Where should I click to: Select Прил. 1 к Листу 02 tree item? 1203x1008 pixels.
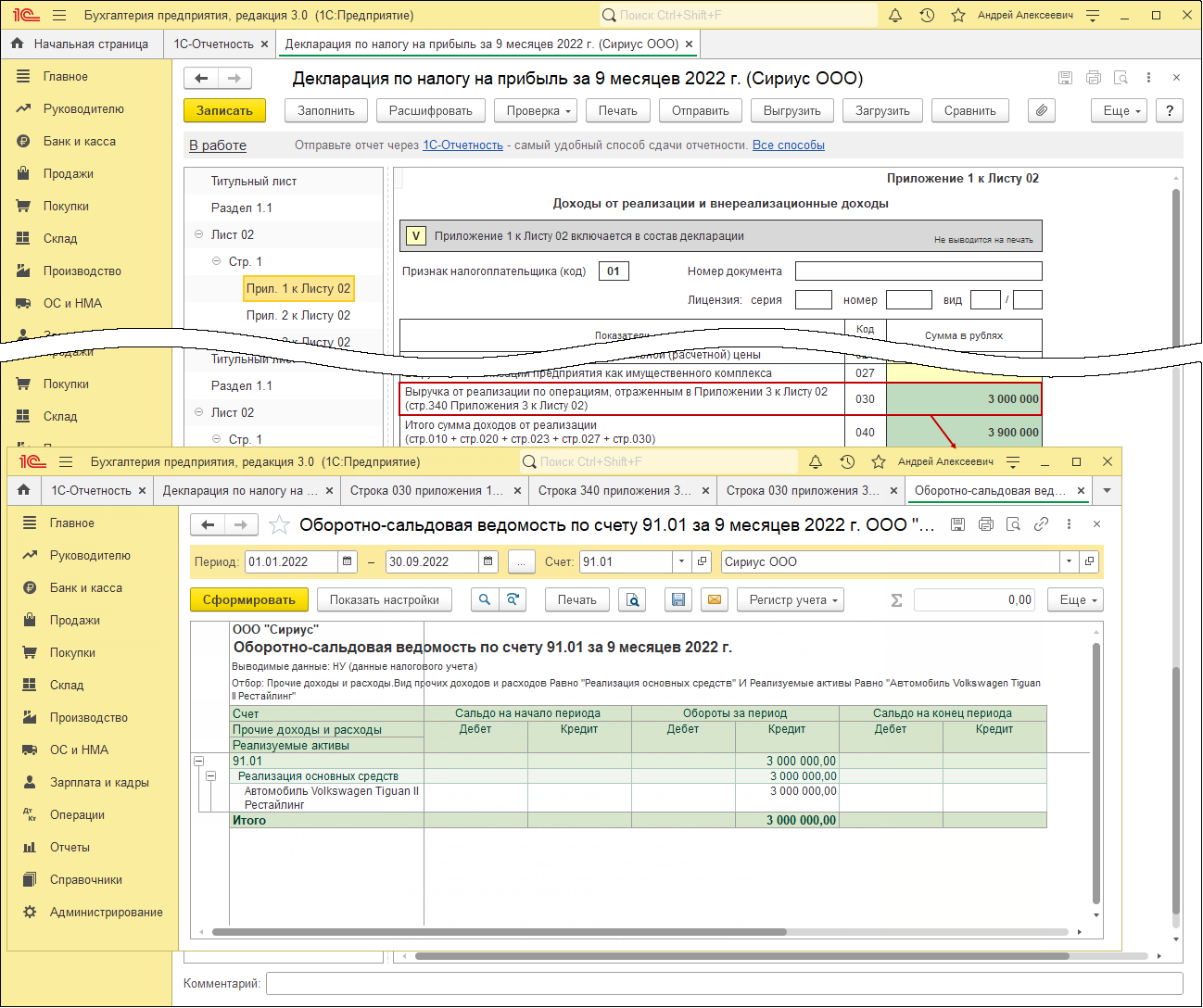(298, 288)
